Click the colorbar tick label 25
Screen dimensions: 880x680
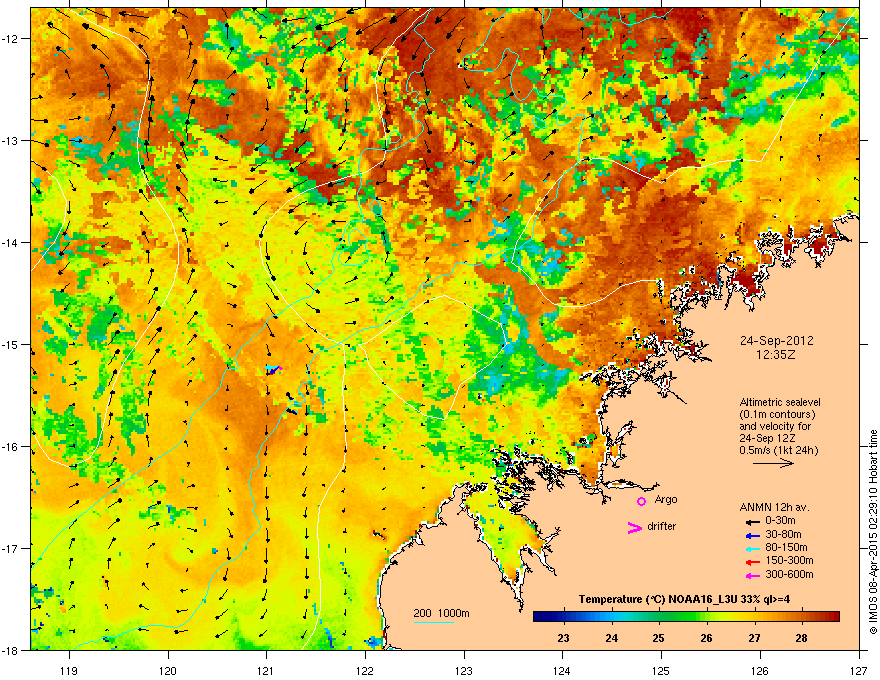click(658, 638)
